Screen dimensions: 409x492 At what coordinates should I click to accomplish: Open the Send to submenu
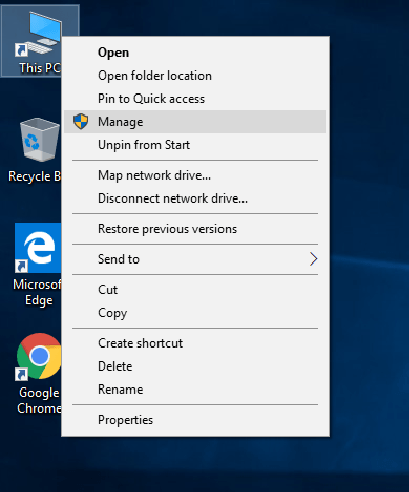[195, 259]
